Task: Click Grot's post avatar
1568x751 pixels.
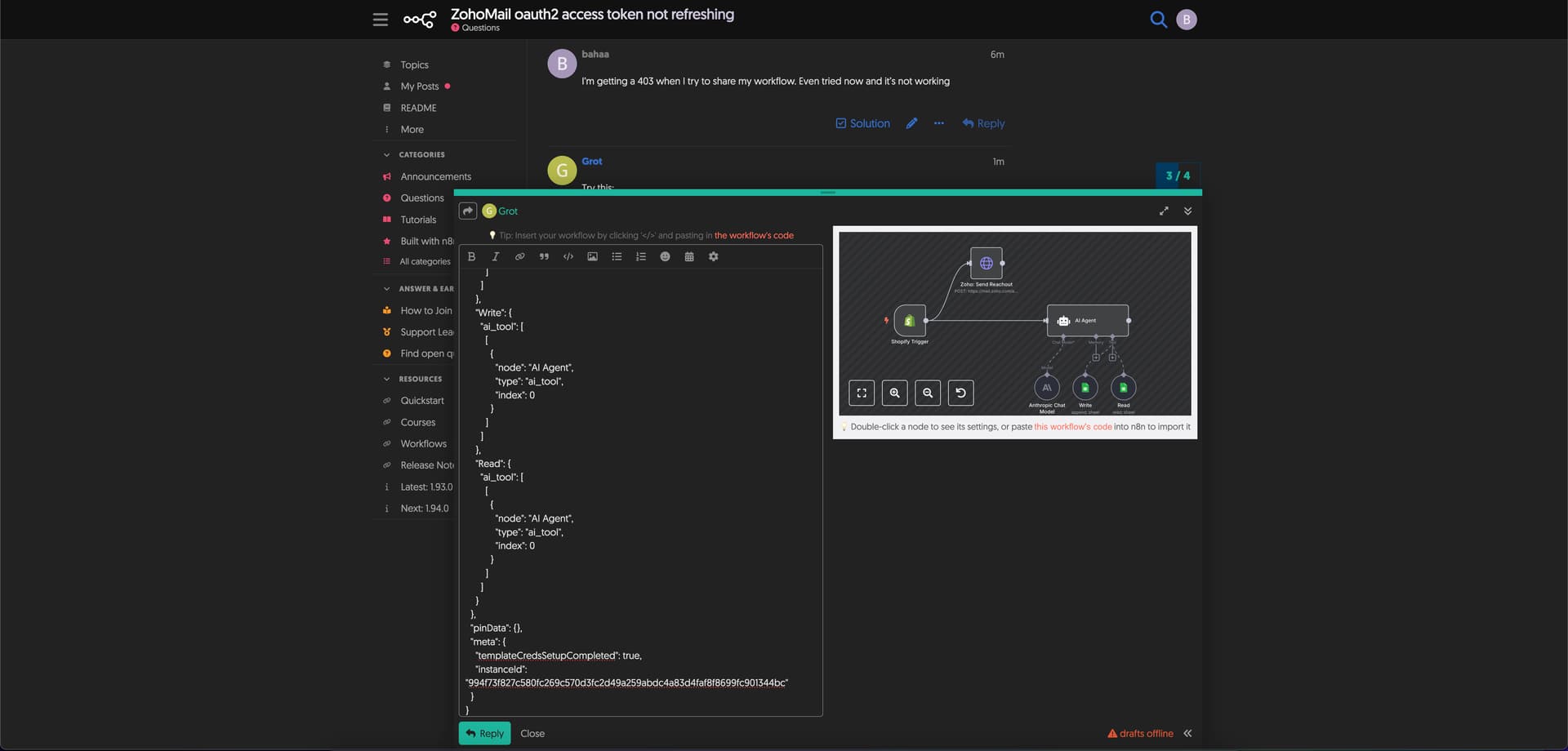Action: tap(562, 171)
